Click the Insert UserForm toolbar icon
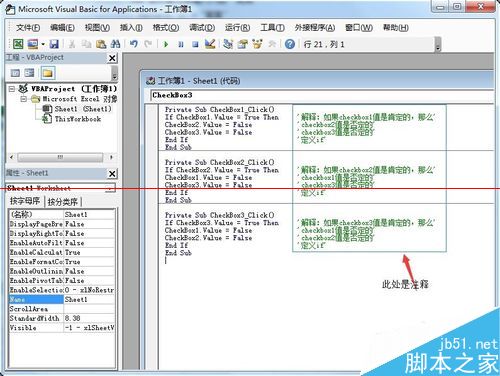500x376 pixels. click(x=33, y=44)
